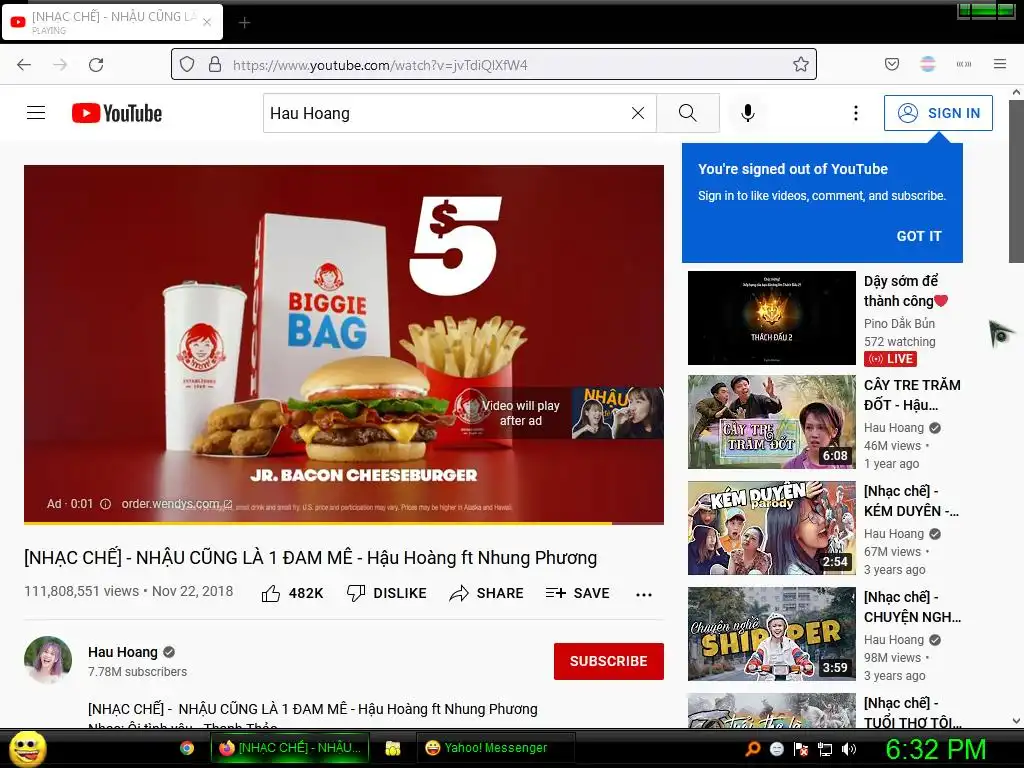The height and width of the screenshot is (768, 1024).
Task: Open the Pocket save icon in toolbar
Action: pos(891,64)
